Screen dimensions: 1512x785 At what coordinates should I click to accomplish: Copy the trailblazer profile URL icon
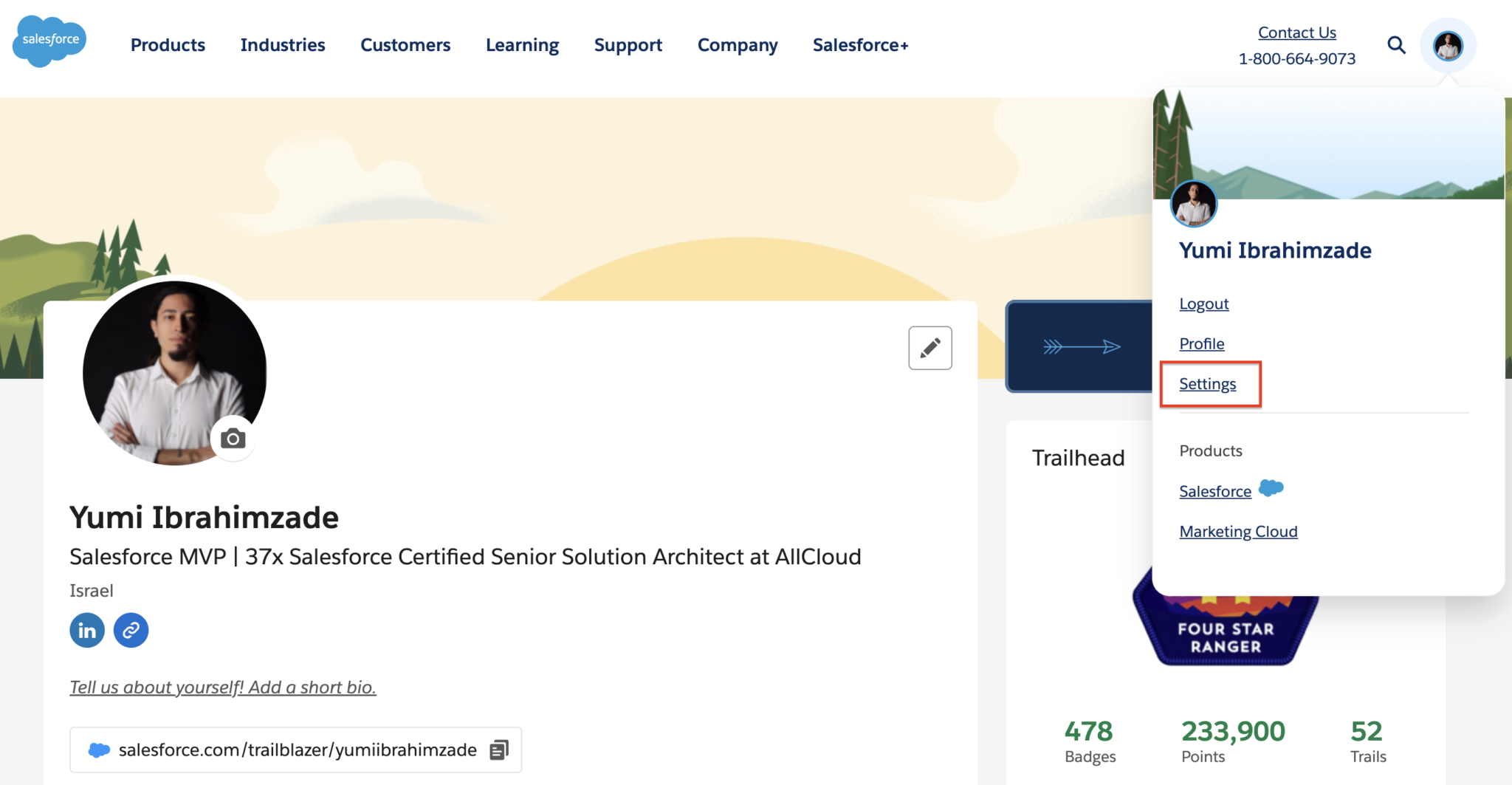click(499, 750)
